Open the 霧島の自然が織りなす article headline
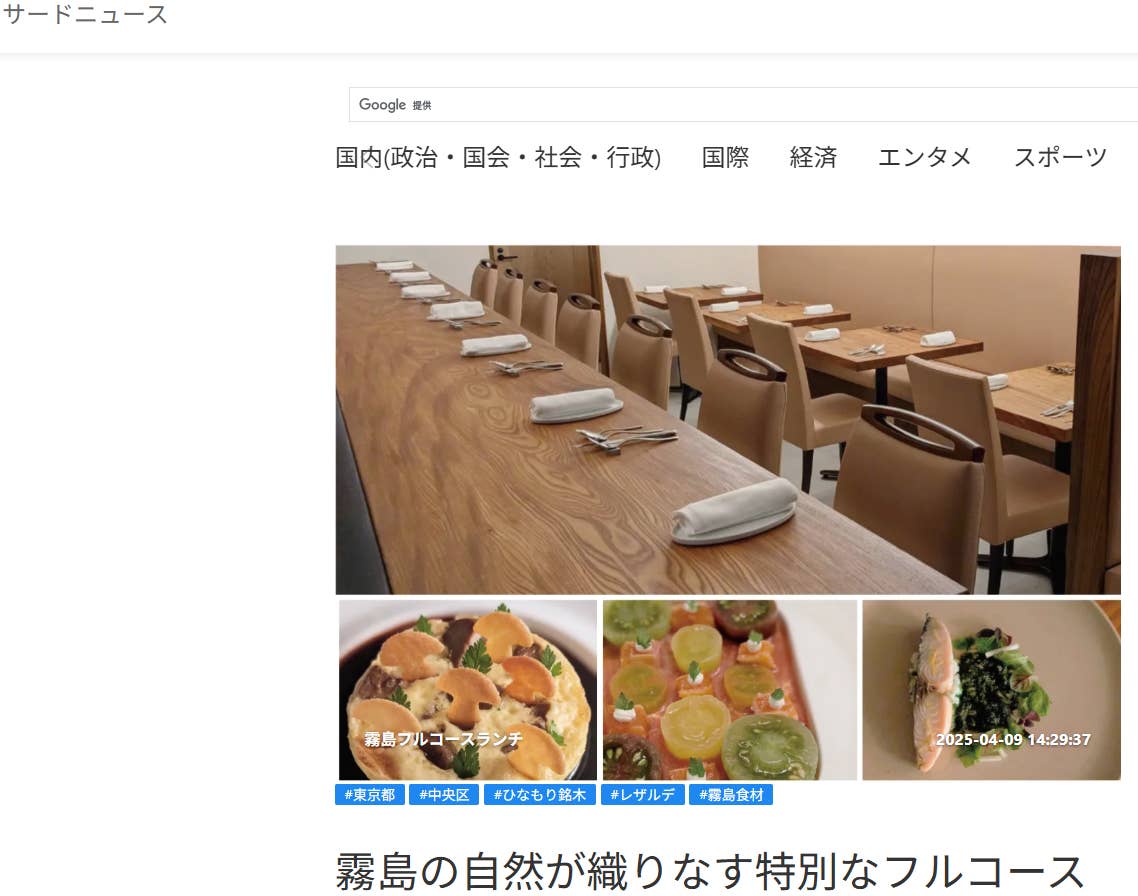The image size is (1138, 896). (x=709, y=871)
